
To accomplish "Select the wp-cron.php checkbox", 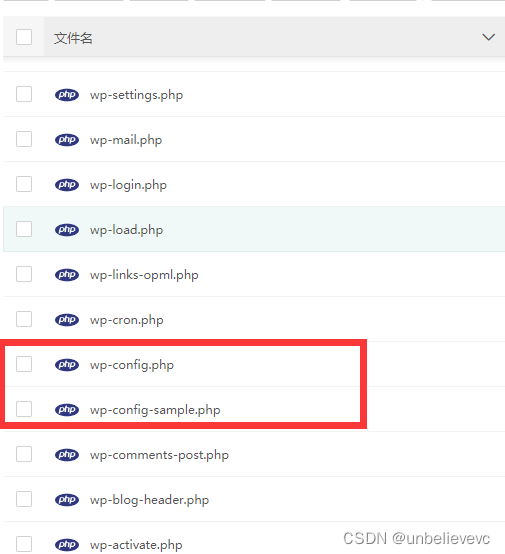I will [x=24, y=319].
